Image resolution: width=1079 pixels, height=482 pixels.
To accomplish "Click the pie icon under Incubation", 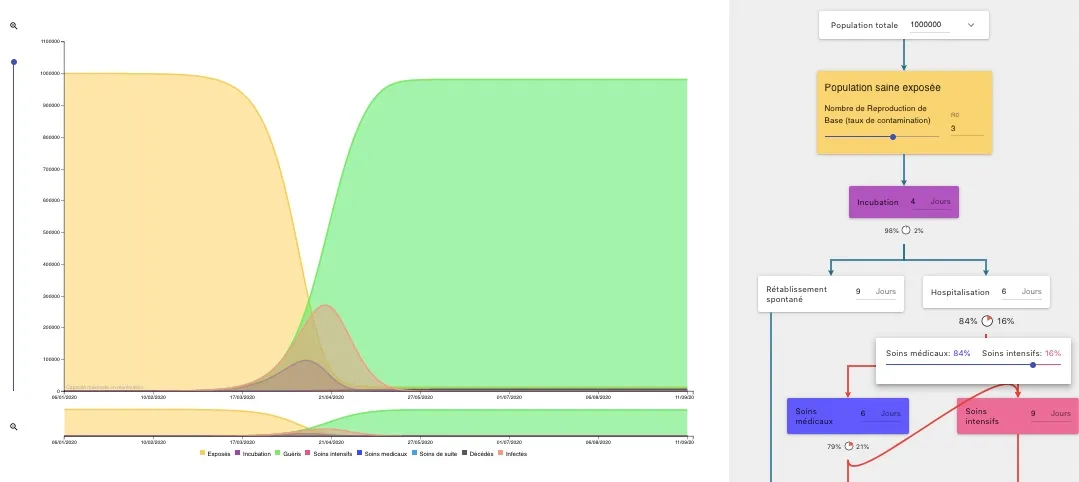I will pos(905,230).
